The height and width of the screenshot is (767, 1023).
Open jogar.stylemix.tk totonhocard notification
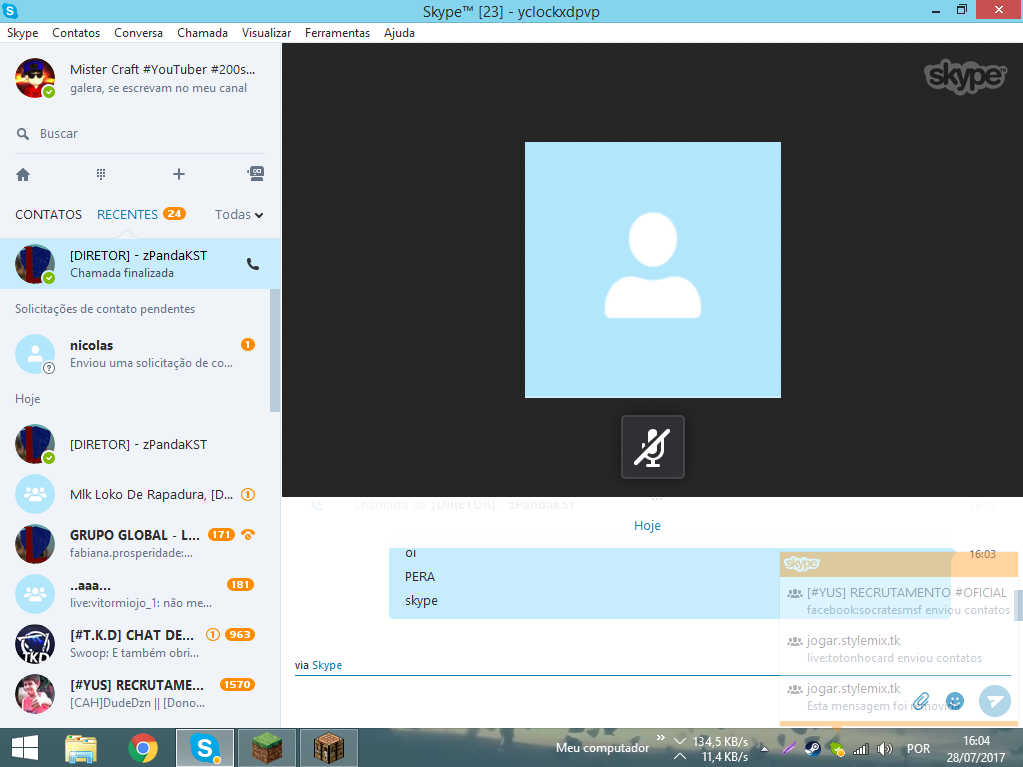pyautogui.click(x=899, y=649)
